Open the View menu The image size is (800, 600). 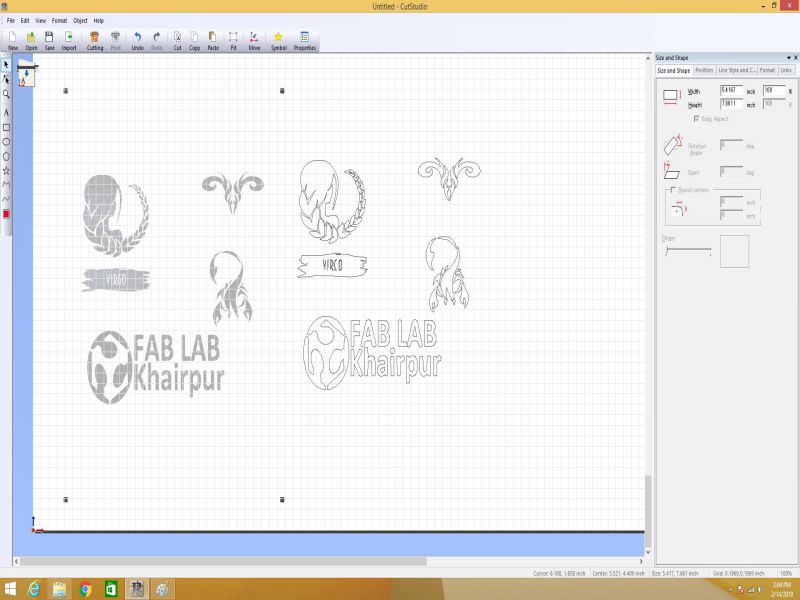point(40,21)
